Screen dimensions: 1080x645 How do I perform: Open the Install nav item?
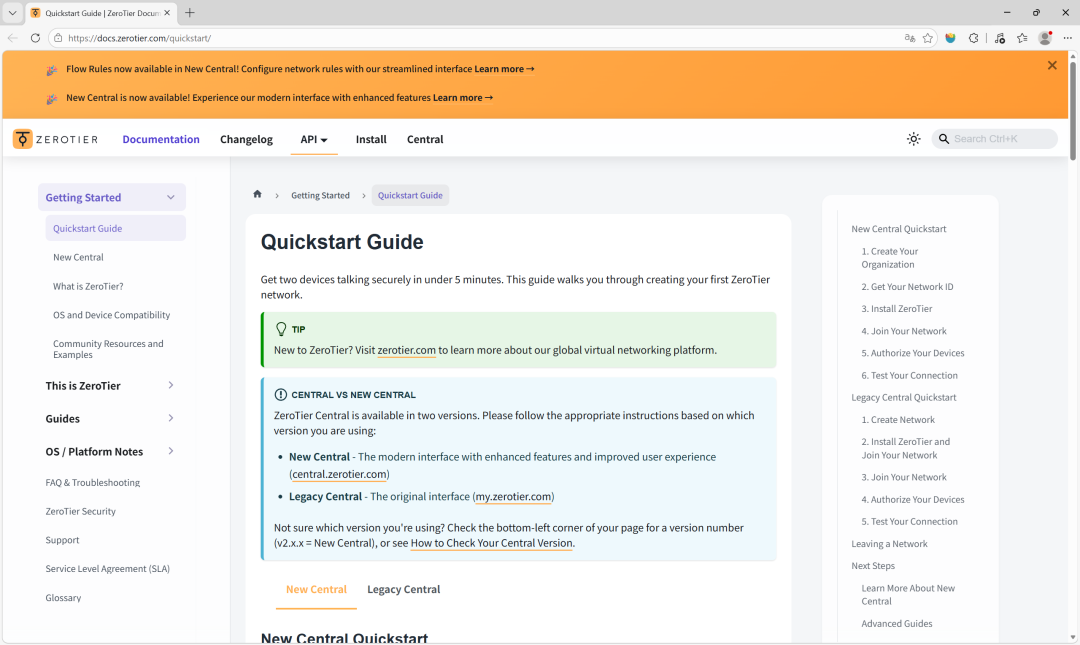point(371,139)
